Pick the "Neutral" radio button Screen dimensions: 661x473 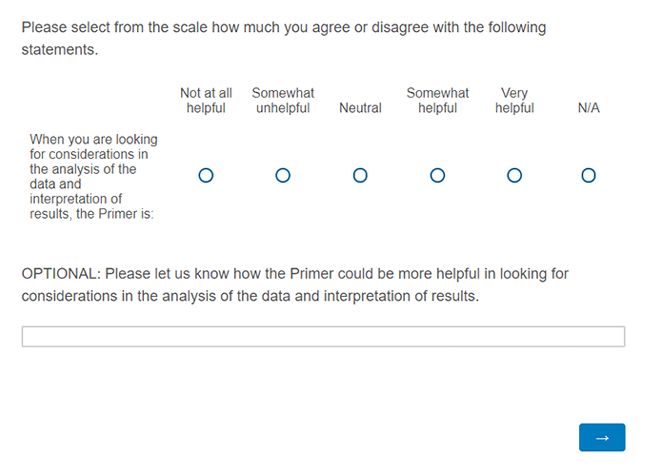pos(360,176)
